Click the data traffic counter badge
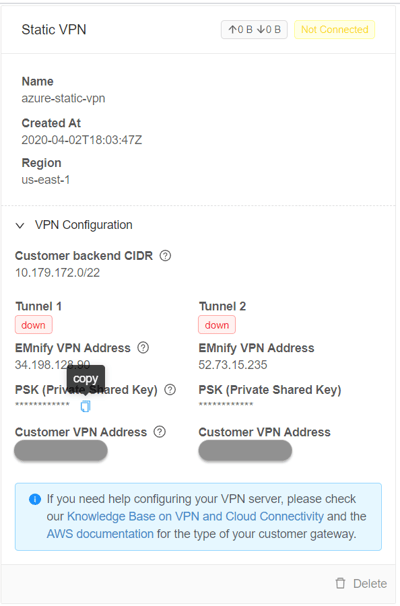Viewport: 400px width, 606px height. click(254, 30)
